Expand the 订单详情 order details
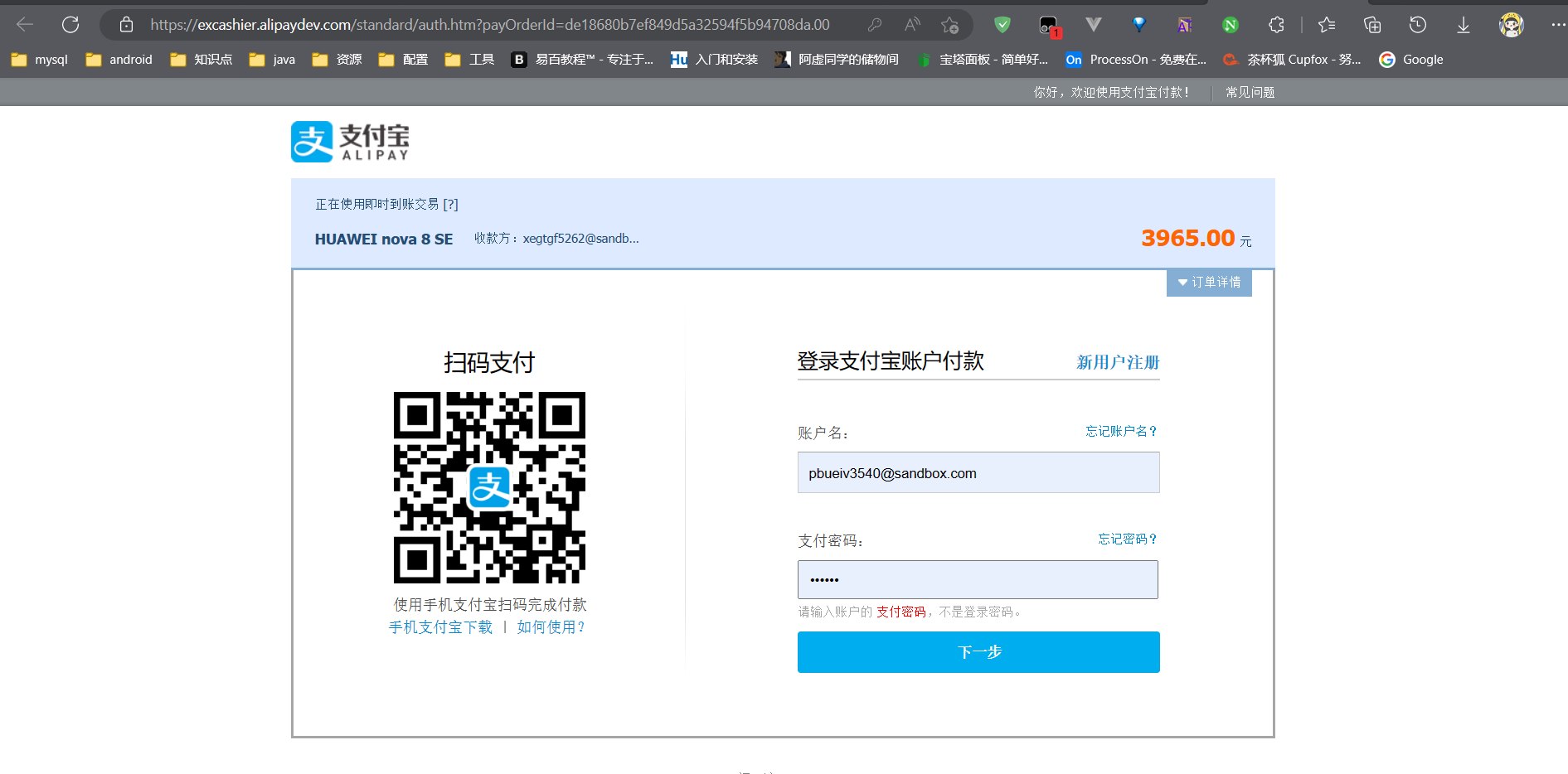1568x774 pixels. (1209, 283)
